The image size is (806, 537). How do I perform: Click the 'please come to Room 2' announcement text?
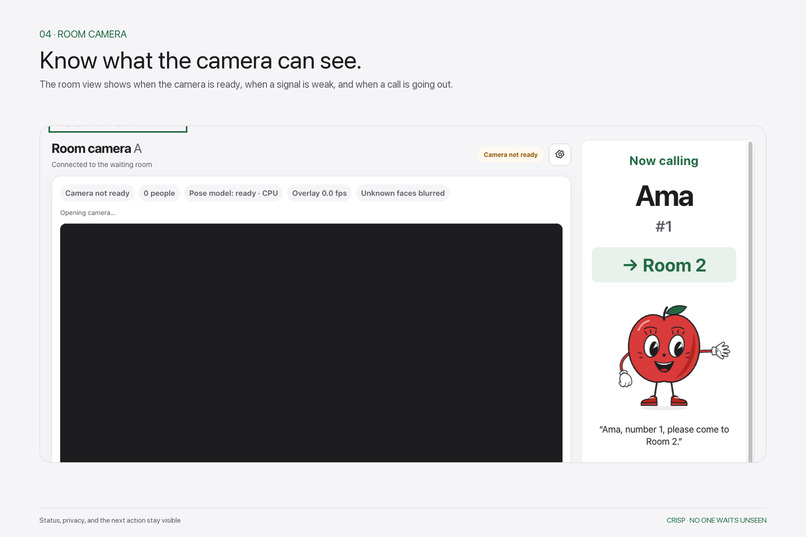pyautogui.click(x=664, y=435)
